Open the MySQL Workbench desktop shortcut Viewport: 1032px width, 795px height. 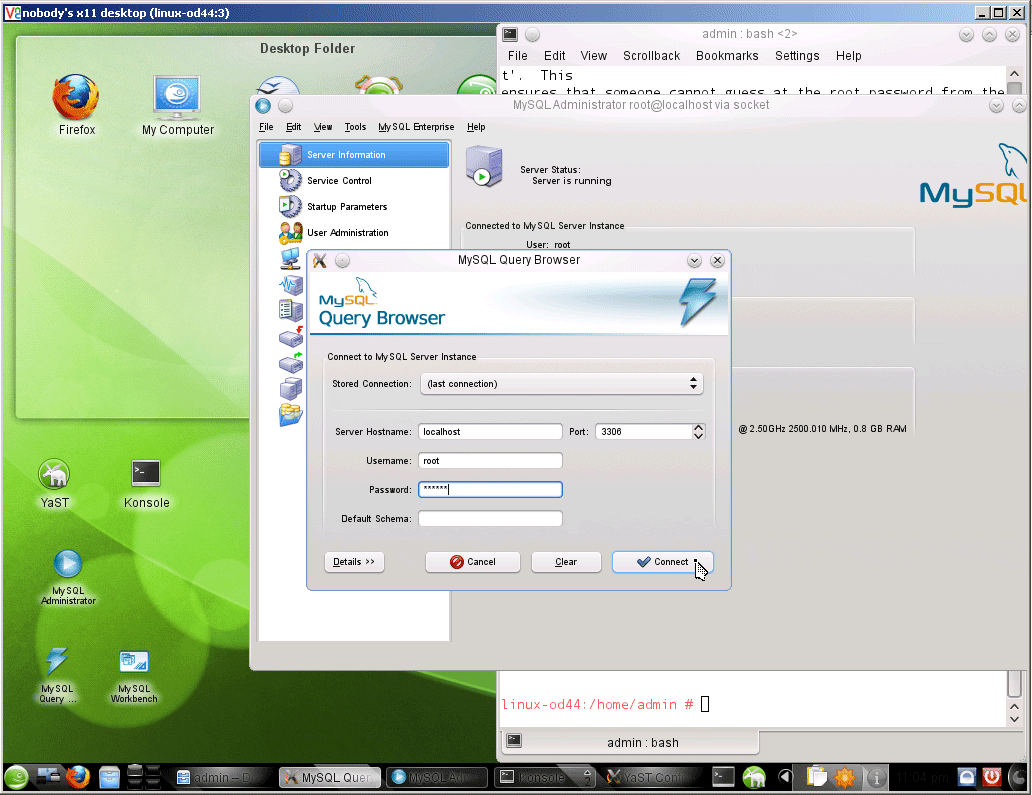pyautogui.click(x=134, y=675)
